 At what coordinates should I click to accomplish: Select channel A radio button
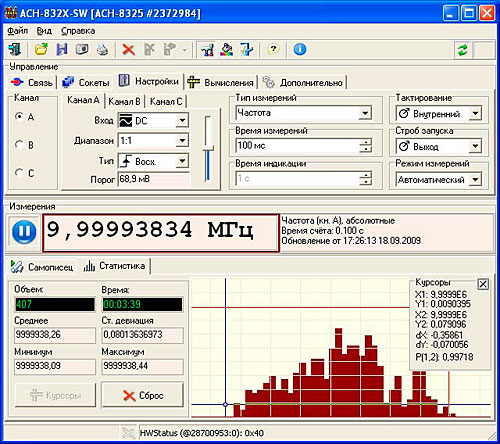[x=19, y=117]
